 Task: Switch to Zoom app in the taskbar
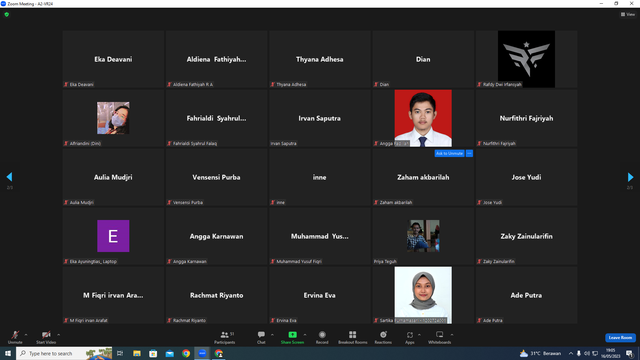coord(202,353)
